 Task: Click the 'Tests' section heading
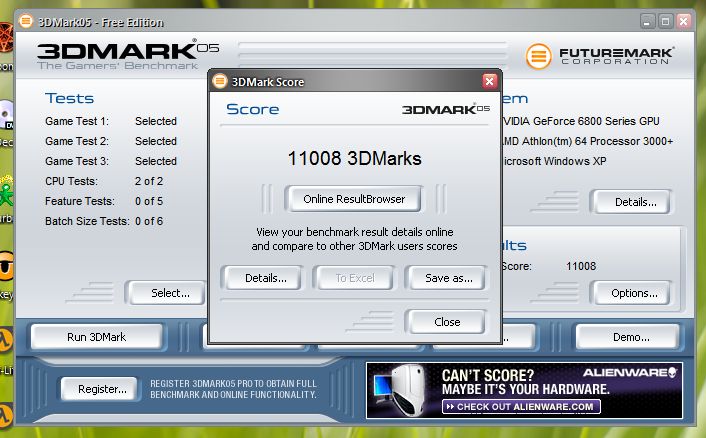coord(69,98)
